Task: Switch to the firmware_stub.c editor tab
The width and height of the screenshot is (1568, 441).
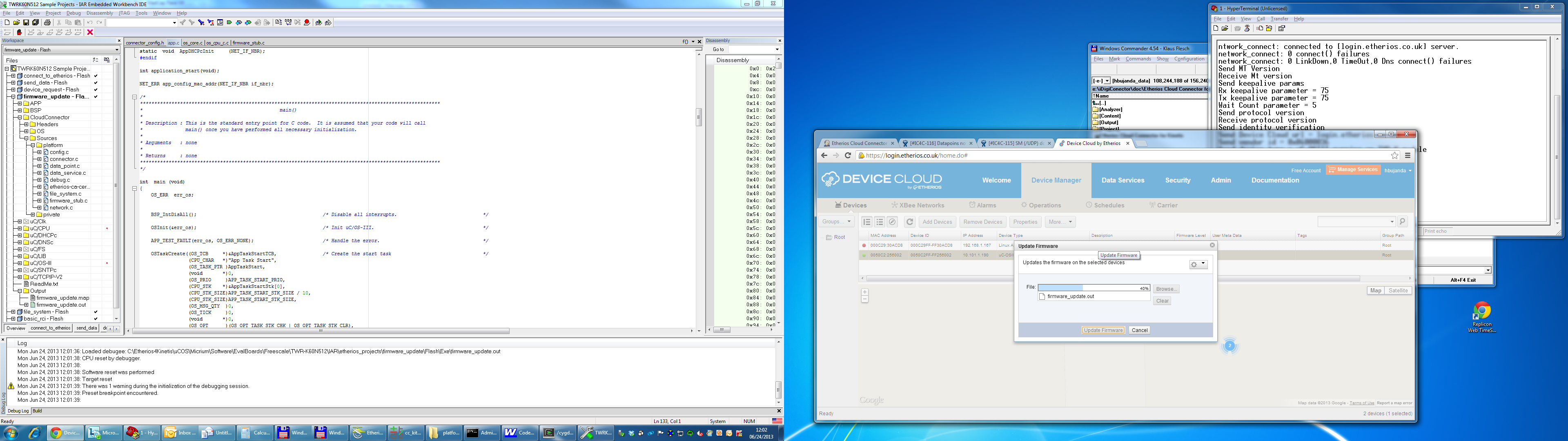Action: [x=248, y=43]
